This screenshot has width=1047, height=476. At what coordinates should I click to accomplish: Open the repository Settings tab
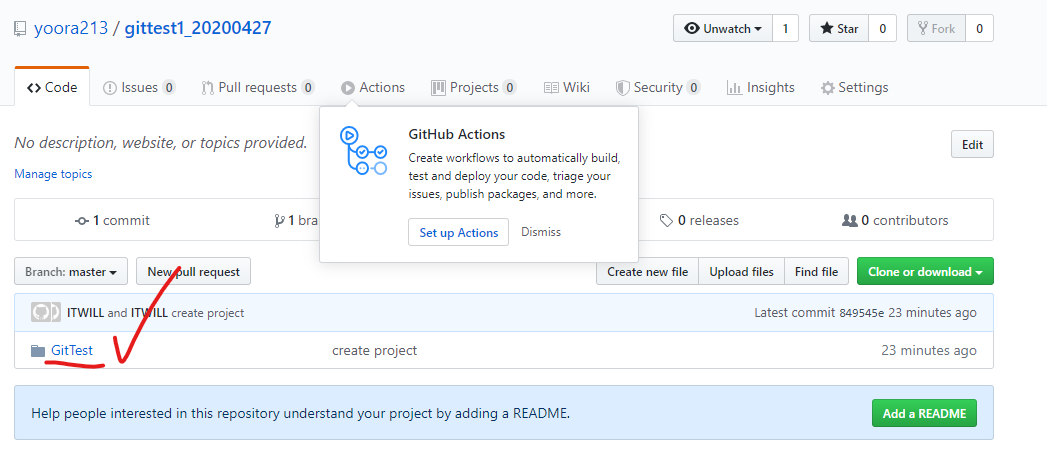pyautogui.click(x=855, y=87)
